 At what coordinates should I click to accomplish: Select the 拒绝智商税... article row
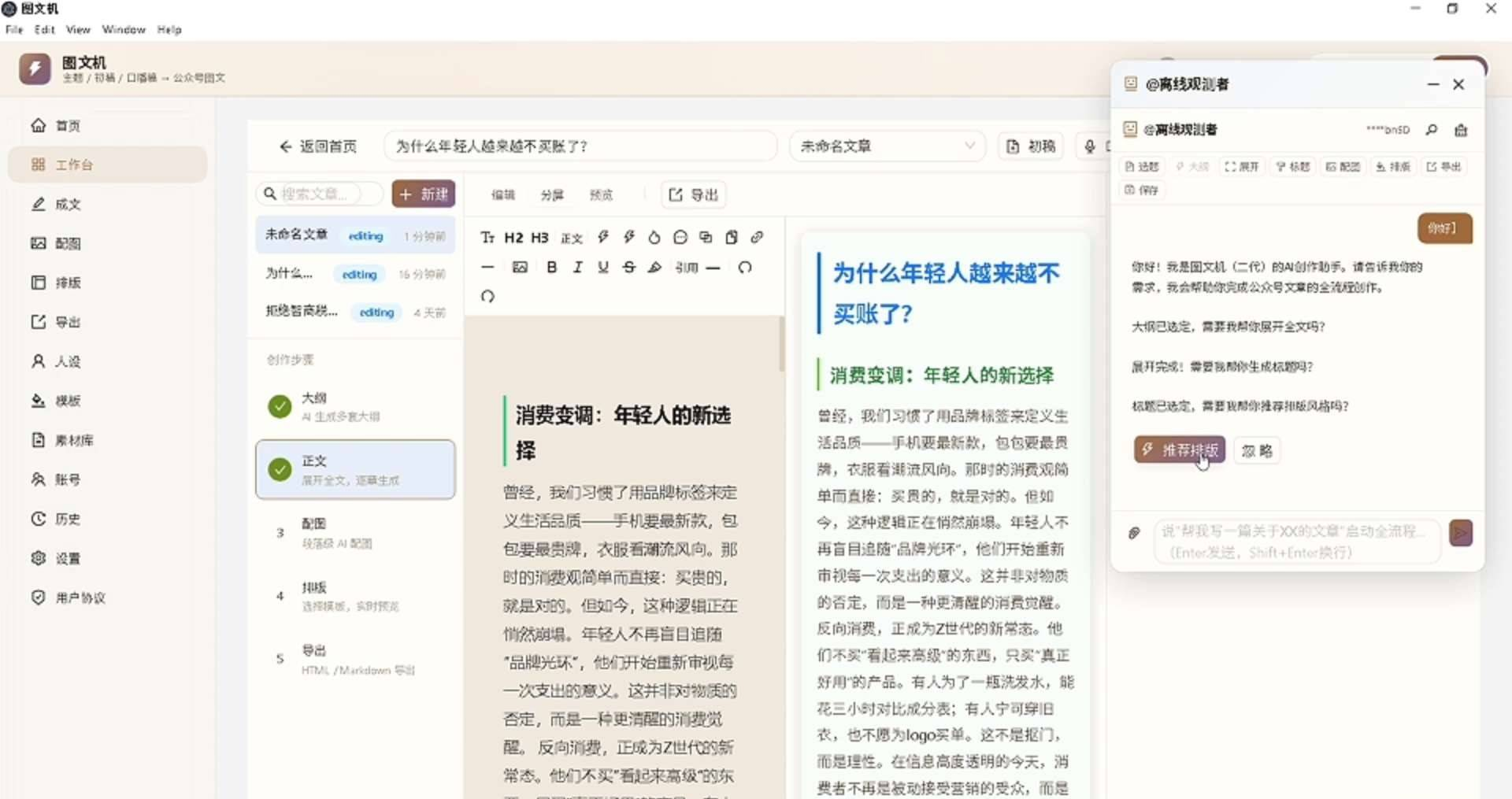click(355, 312)
